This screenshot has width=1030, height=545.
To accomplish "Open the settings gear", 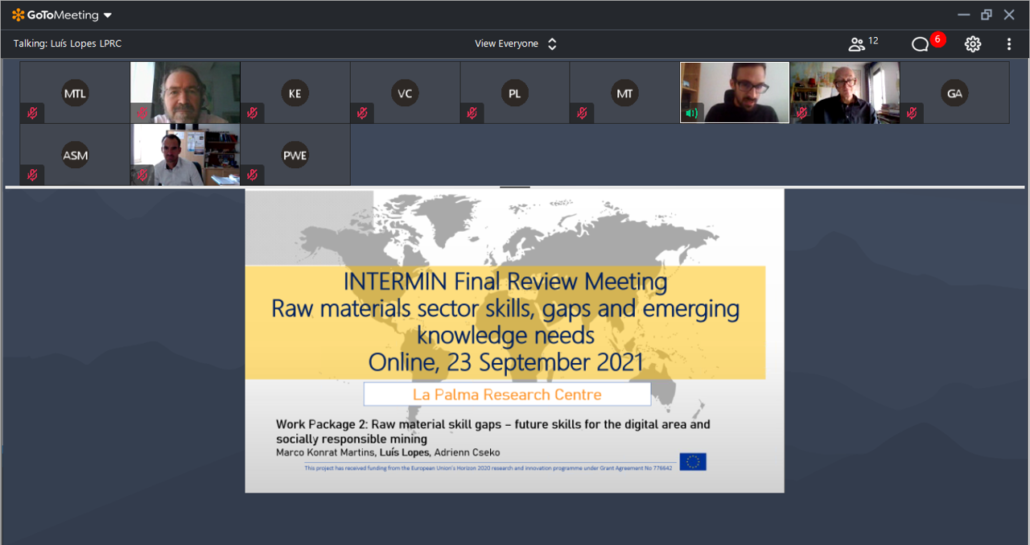I will [x=972, y=44].
